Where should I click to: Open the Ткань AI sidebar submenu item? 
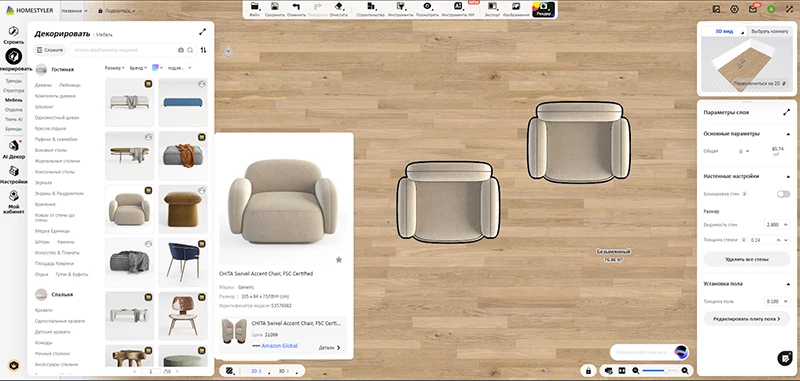coord(14,119)
